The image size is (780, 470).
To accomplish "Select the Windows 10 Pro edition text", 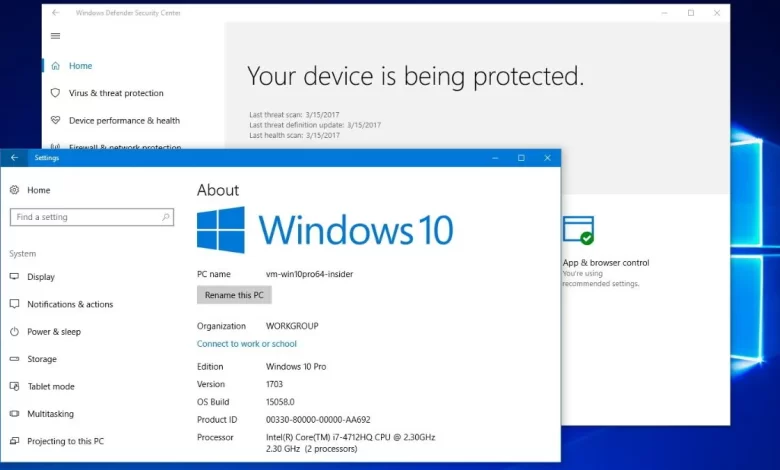I will click(296, 367).
